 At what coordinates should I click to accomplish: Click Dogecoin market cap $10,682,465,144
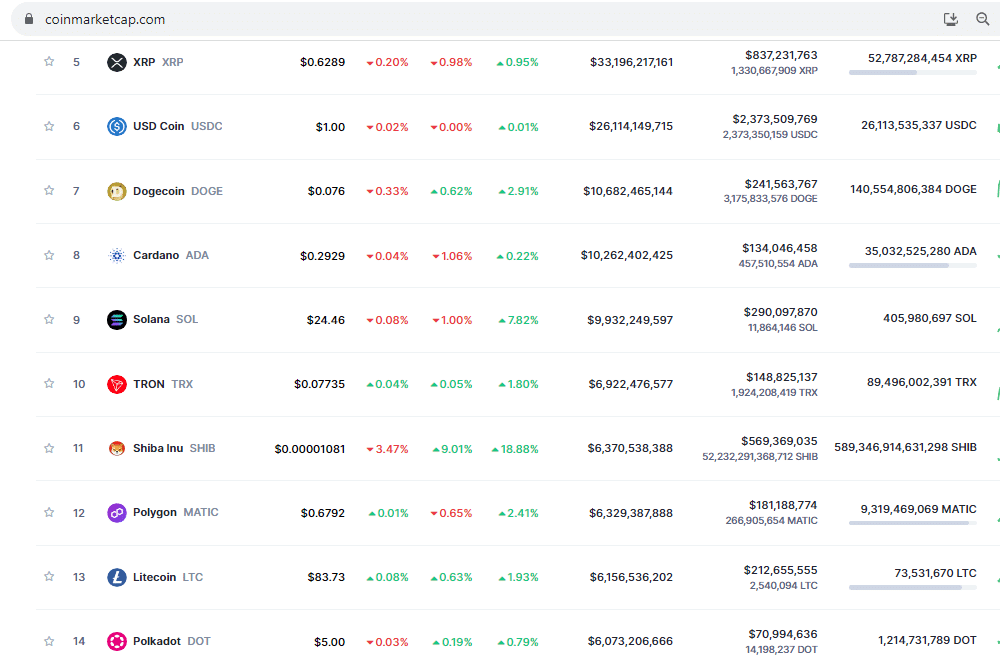tap(628, 191)
